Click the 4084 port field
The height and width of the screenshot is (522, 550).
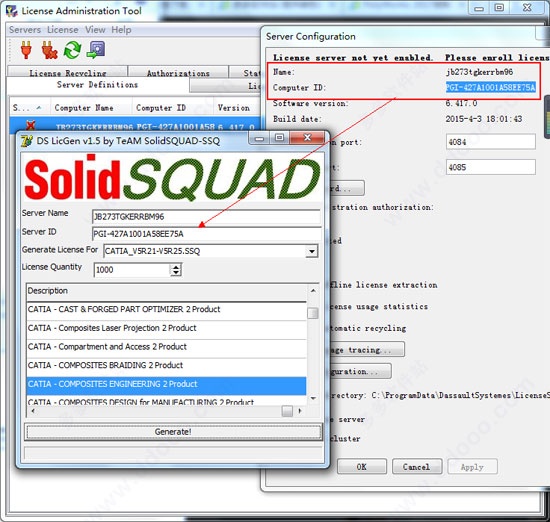pyautogui.click(x=490, y=142)
